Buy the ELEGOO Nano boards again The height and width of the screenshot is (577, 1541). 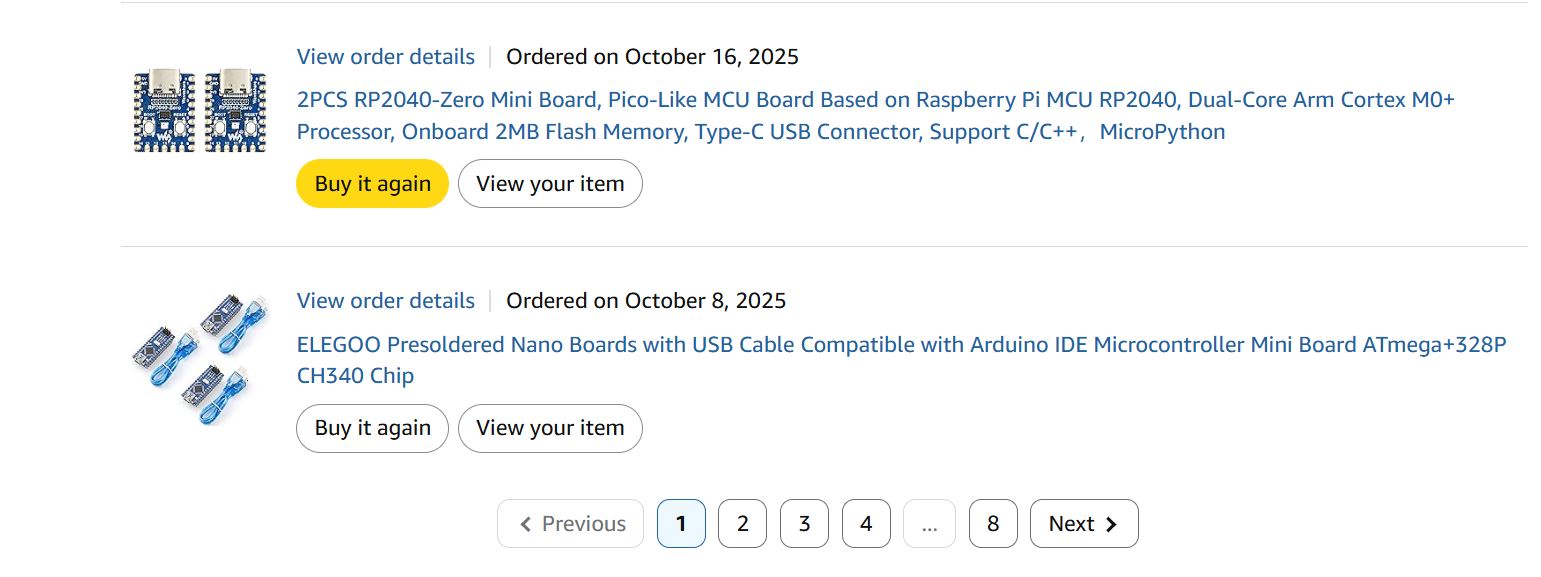pyautogui.click(x=372, y=428)
